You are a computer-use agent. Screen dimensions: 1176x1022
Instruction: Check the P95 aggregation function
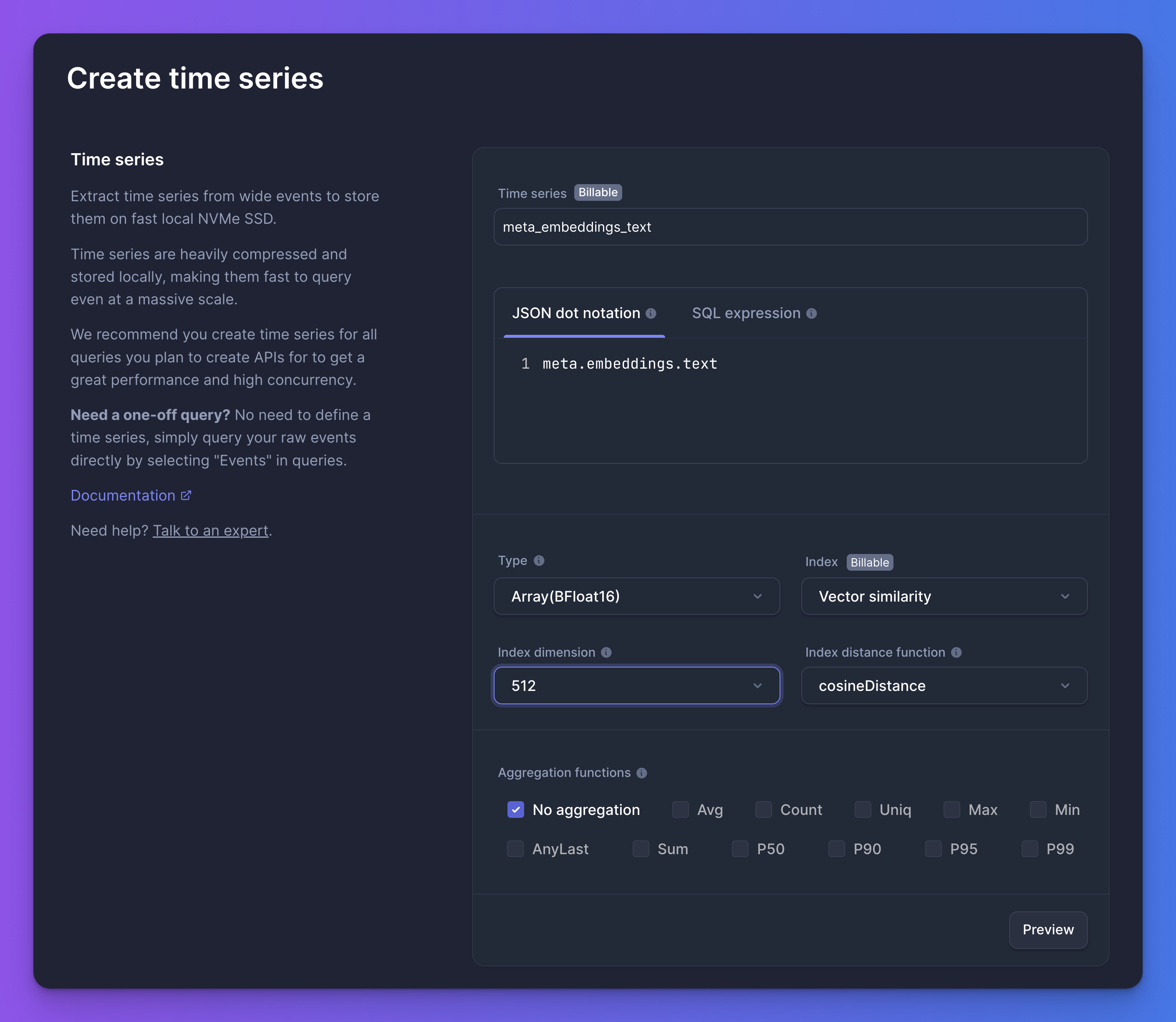[x=934, y=849]
